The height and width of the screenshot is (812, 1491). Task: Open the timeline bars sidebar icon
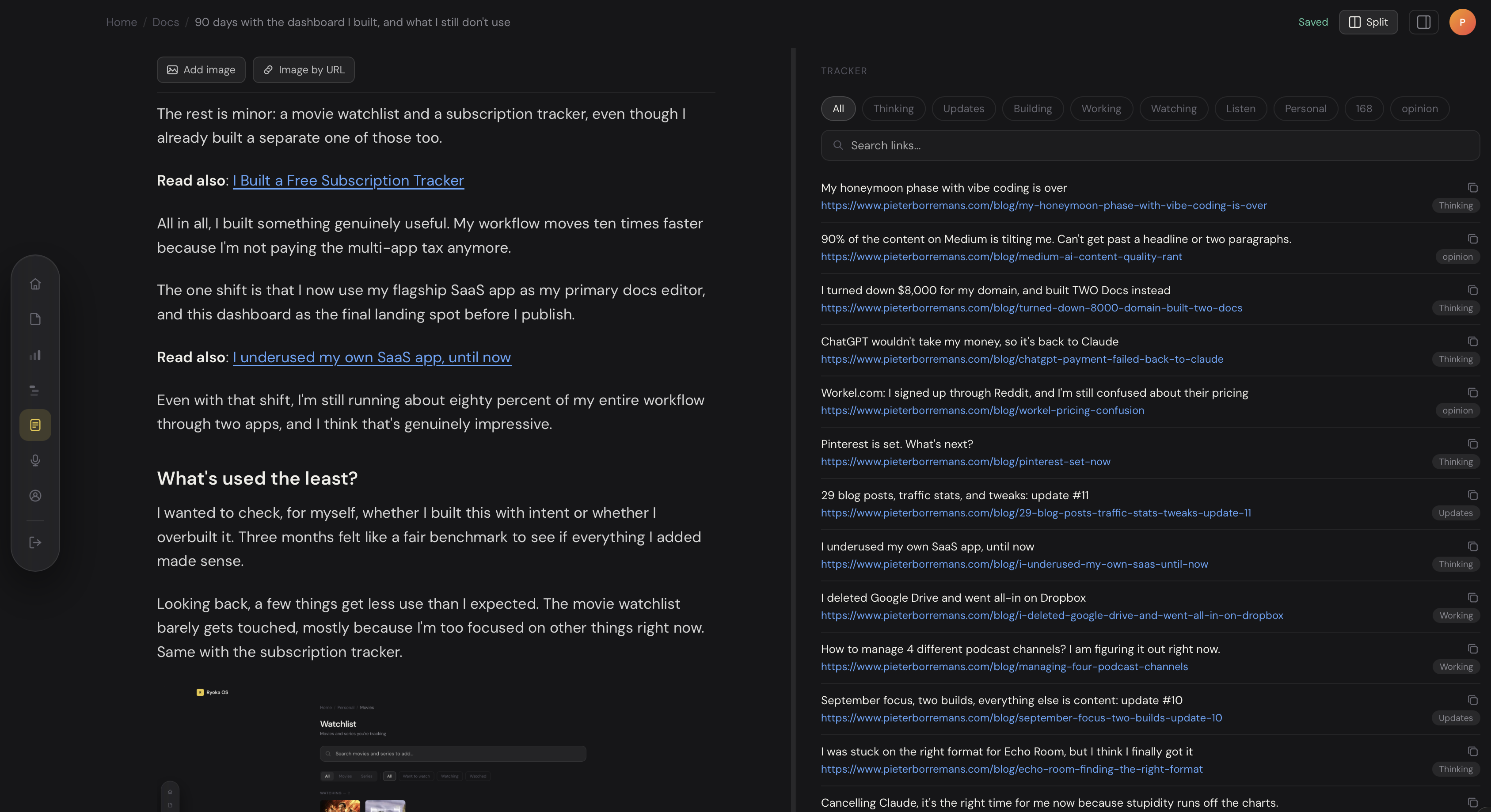click(x=35, y=390)
